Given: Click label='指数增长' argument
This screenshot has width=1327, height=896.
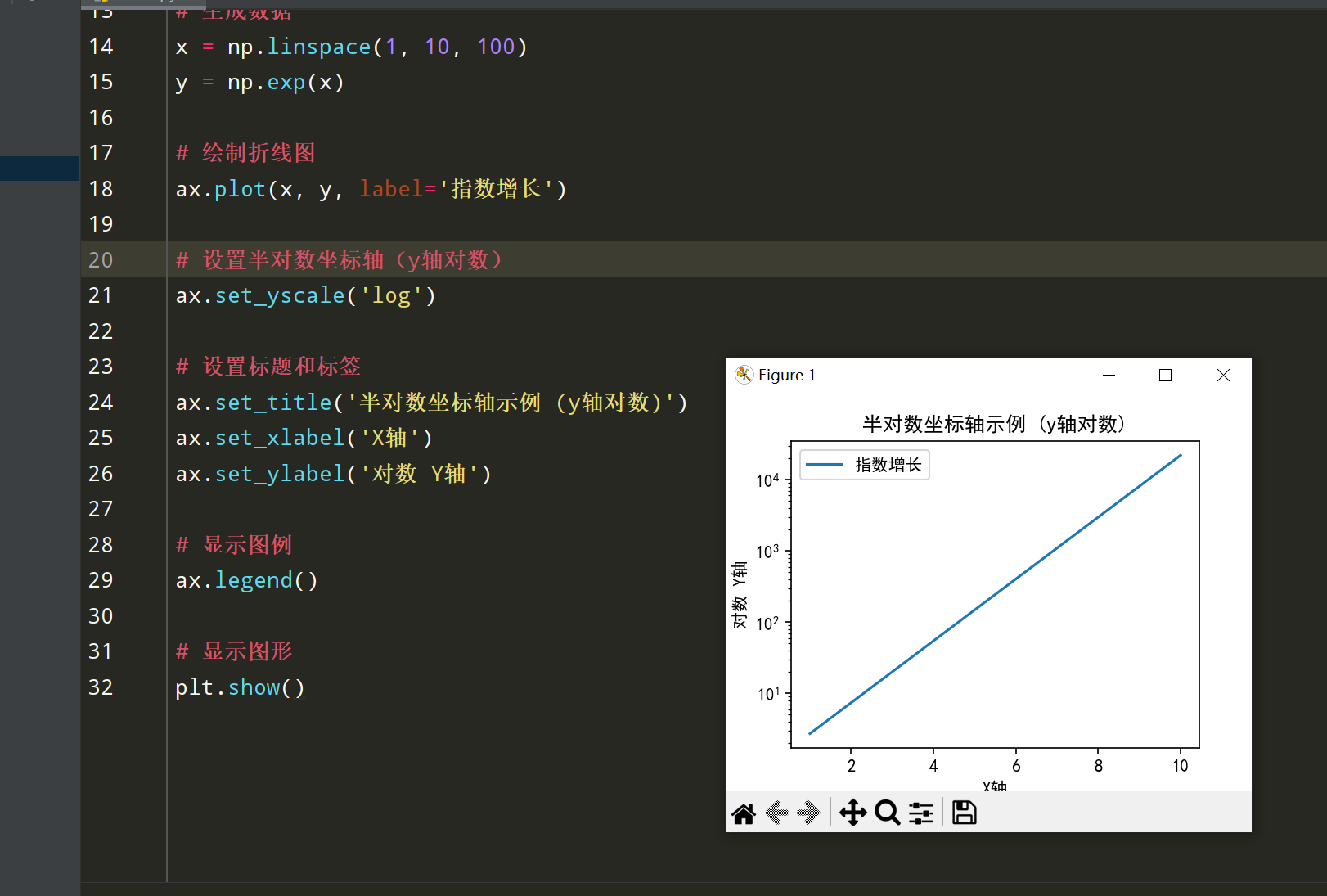Looking at the screenshot, I should [x=457, y=189].
